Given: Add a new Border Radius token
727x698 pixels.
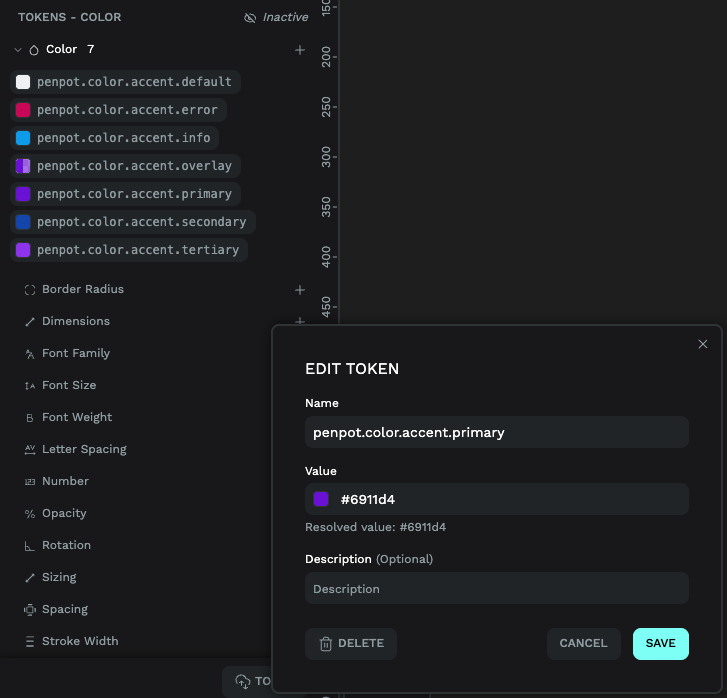Looking at the screenshot, I should 299,290.
